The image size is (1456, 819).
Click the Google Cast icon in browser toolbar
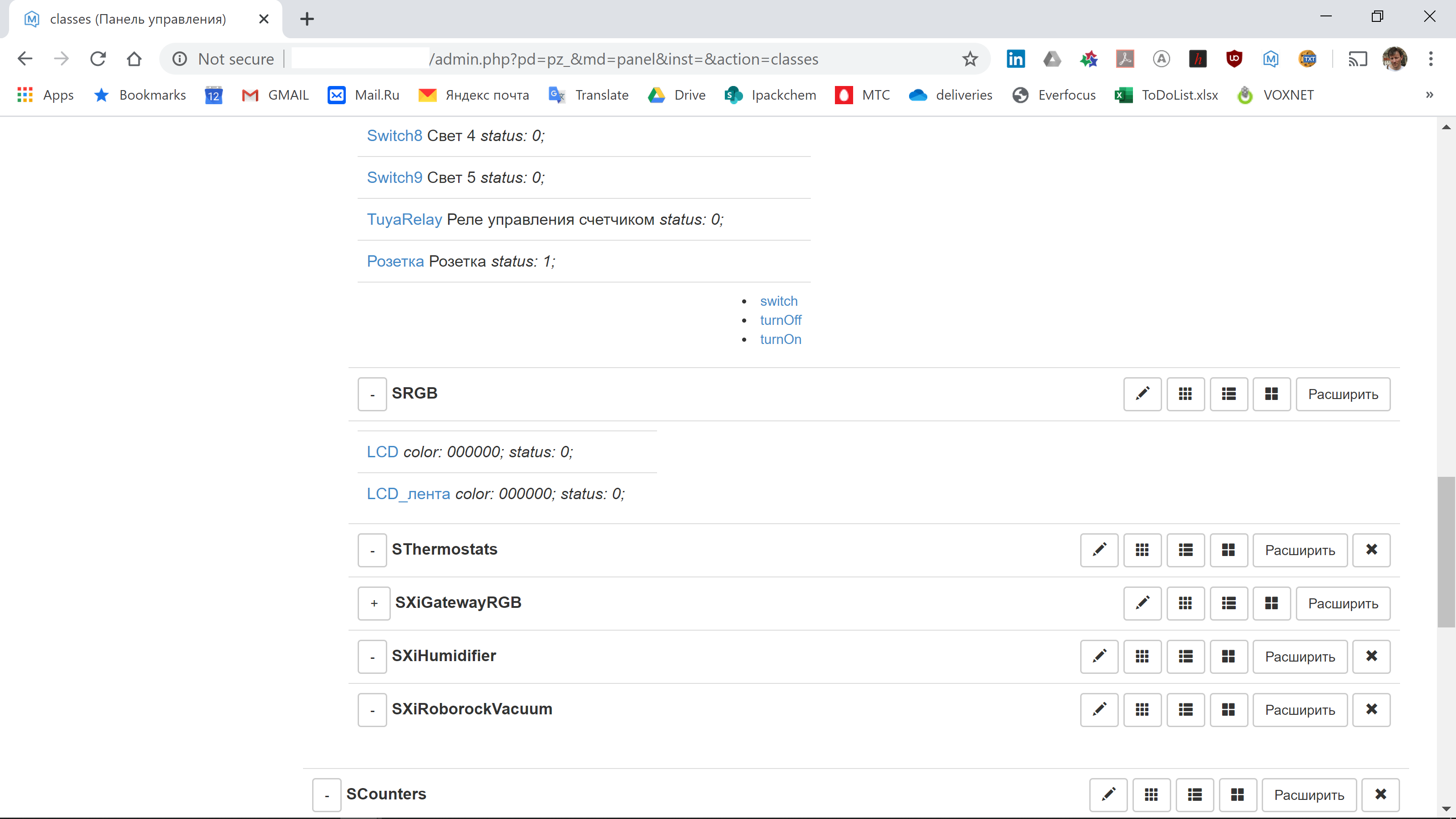pos(1358,59)
